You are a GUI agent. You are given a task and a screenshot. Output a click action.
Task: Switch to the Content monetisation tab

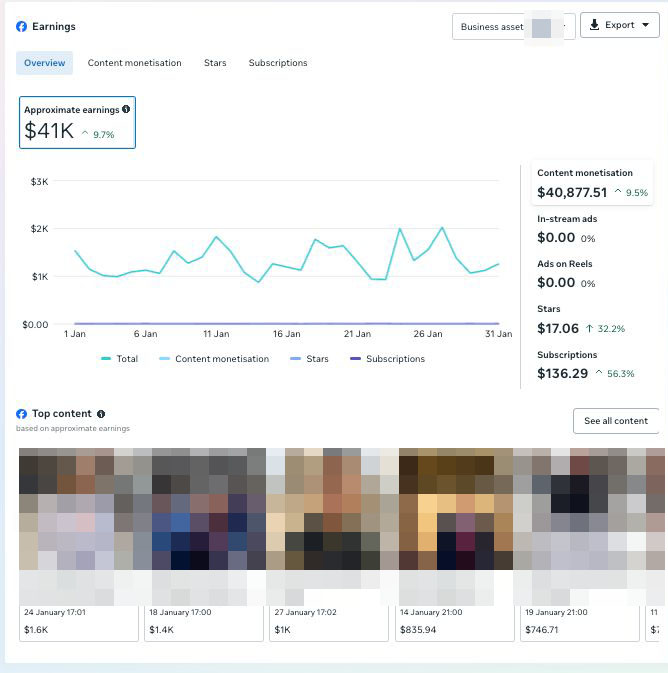click(x=134, y=63)
